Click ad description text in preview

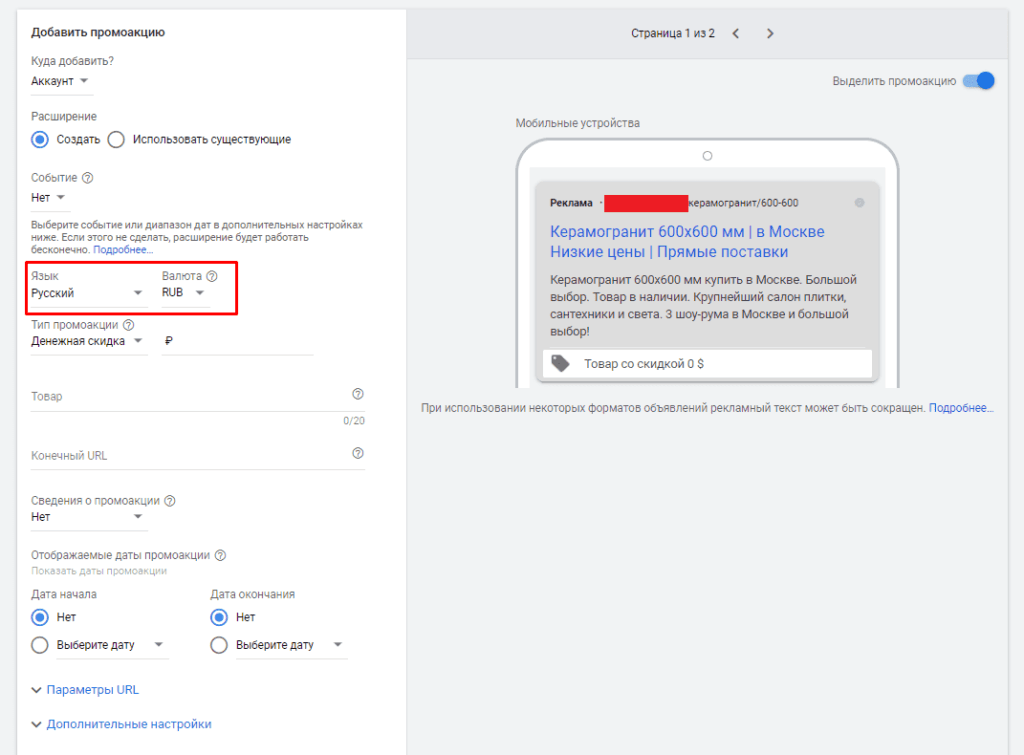point(704,306)
